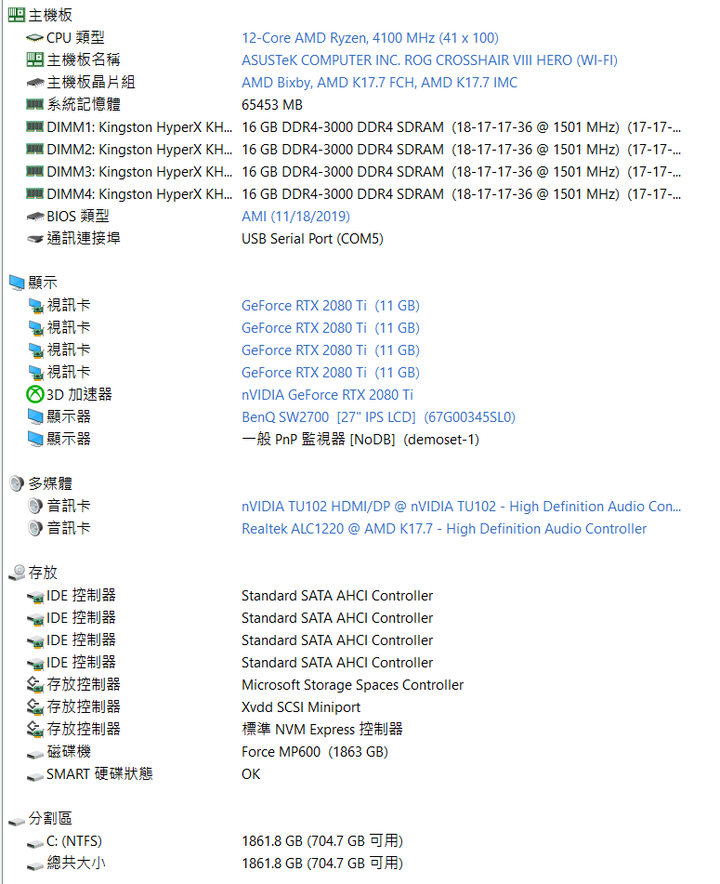This screenshot has width=720, height=884.
Task: Select the Microsoft Storage Spaces Controller value
Action: pos(352,684)
